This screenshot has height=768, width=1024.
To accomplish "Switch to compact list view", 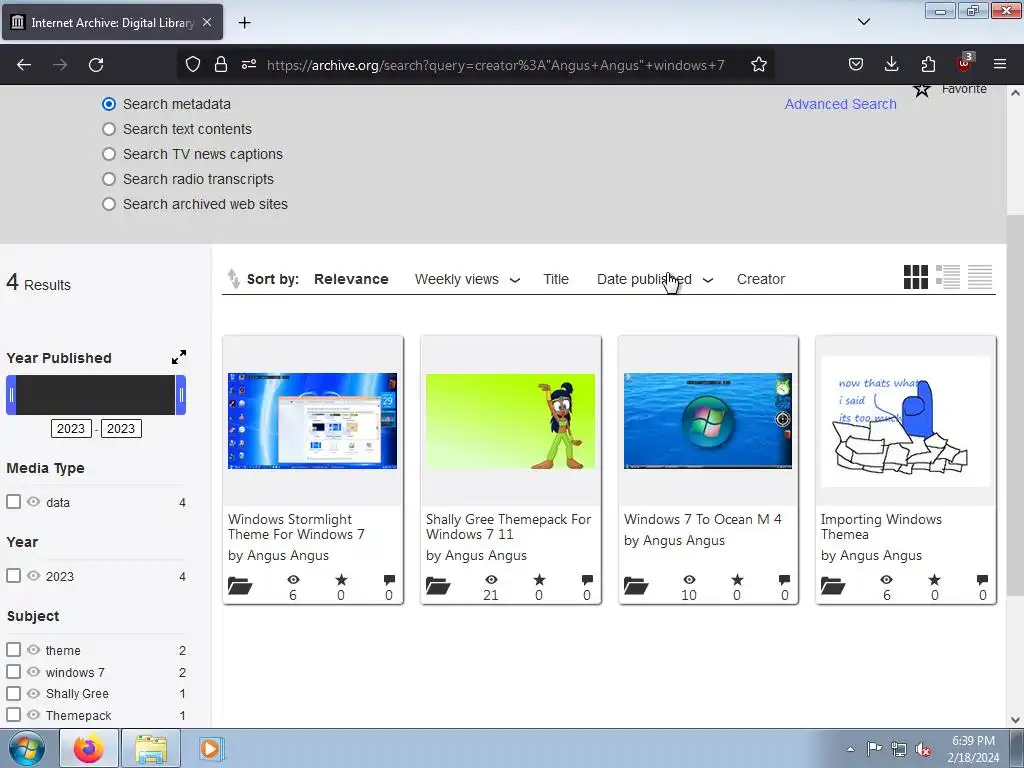I will pyautogui.click(x=980, y=277).
